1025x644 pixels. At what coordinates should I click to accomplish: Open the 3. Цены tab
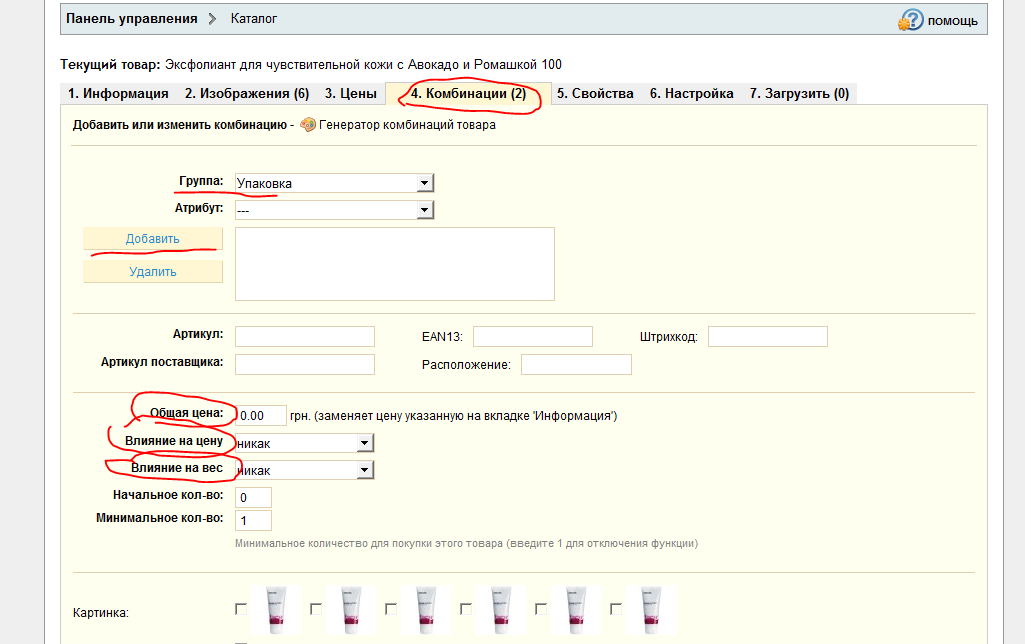click(x=350, y=94)
